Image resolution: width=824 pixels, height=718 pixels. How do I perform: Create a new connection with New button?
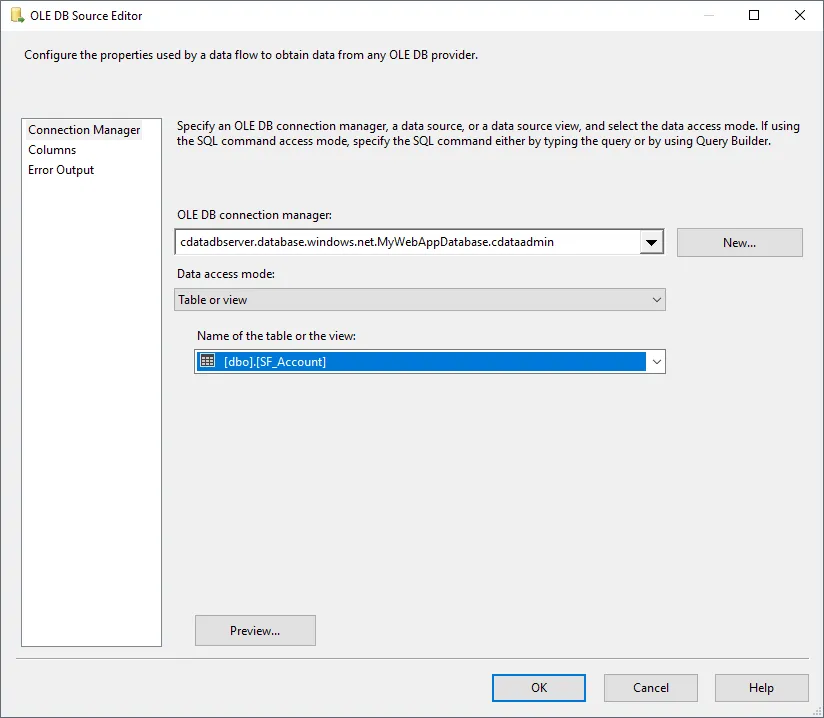pyautogui.click(x=739, y=242)
